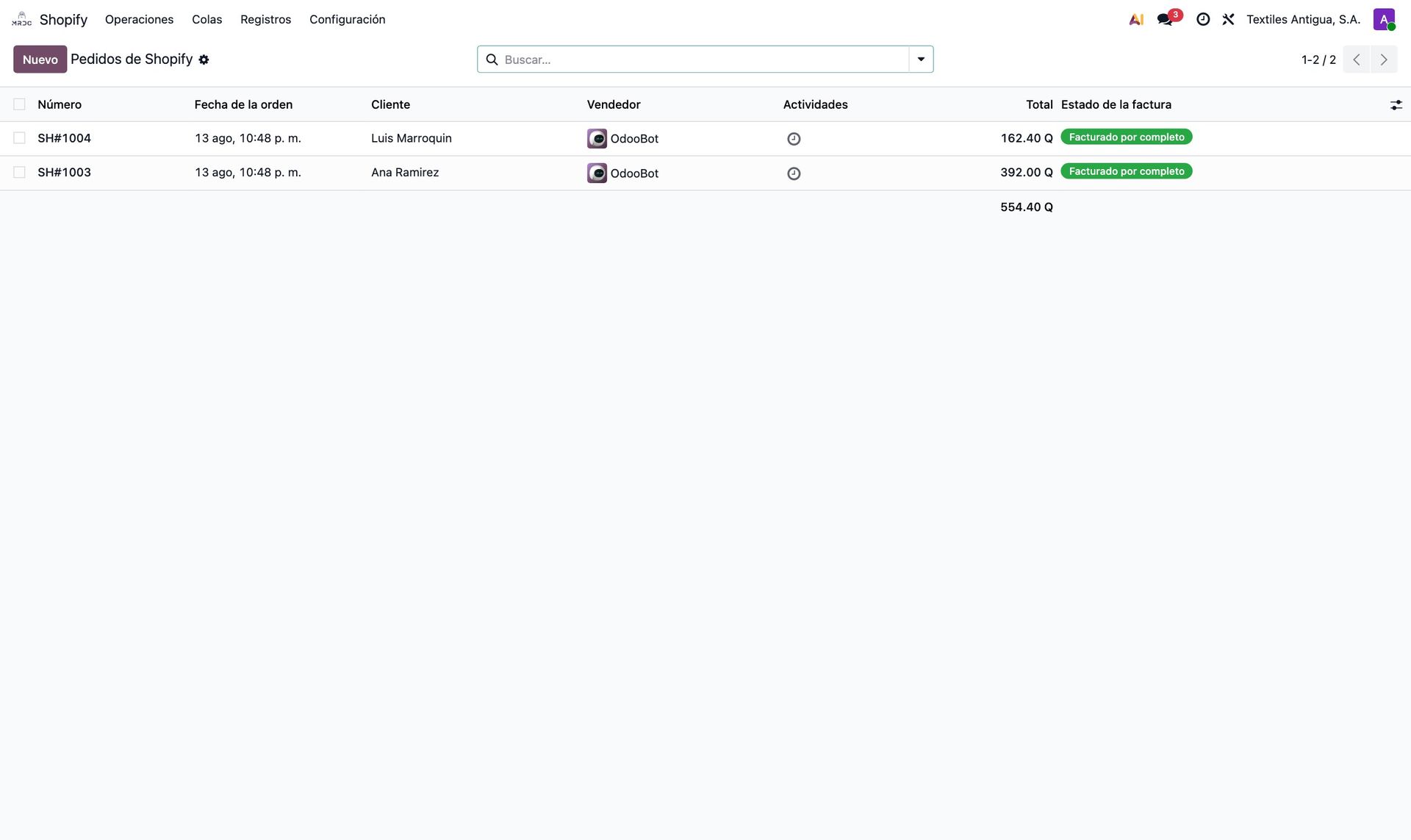The height and width of the screenshot is (840, 1411).
Task: Open the Registros menu
Action: tap(265, 19)
